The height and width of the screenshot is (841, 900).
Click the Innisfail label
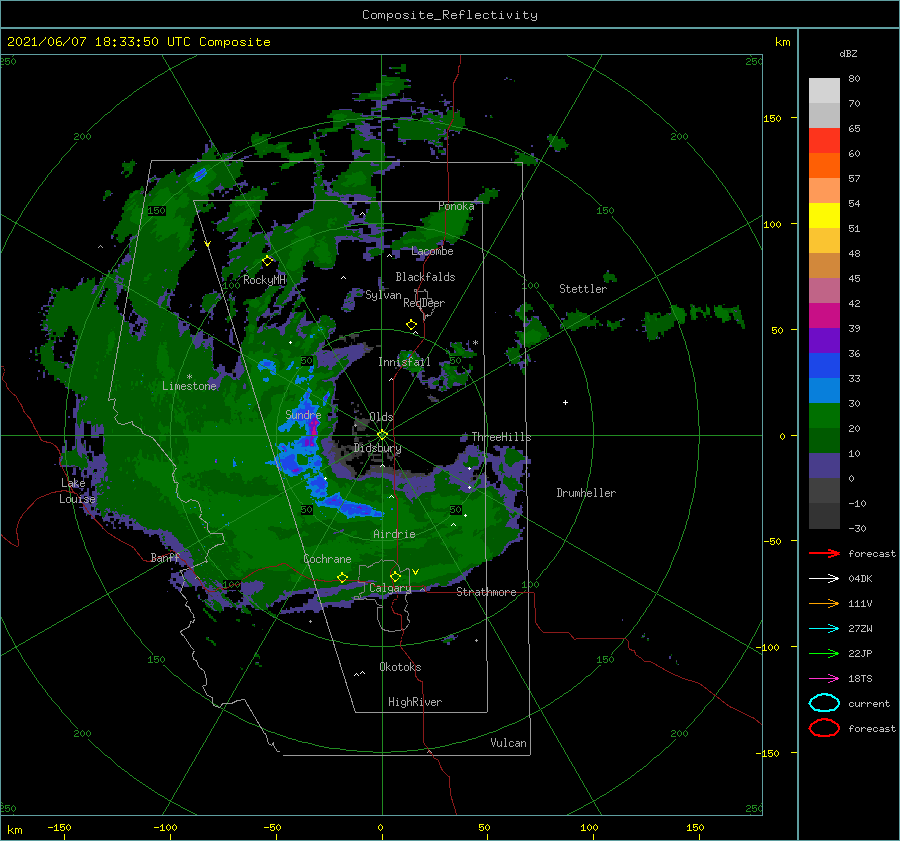tap(404, 362)
